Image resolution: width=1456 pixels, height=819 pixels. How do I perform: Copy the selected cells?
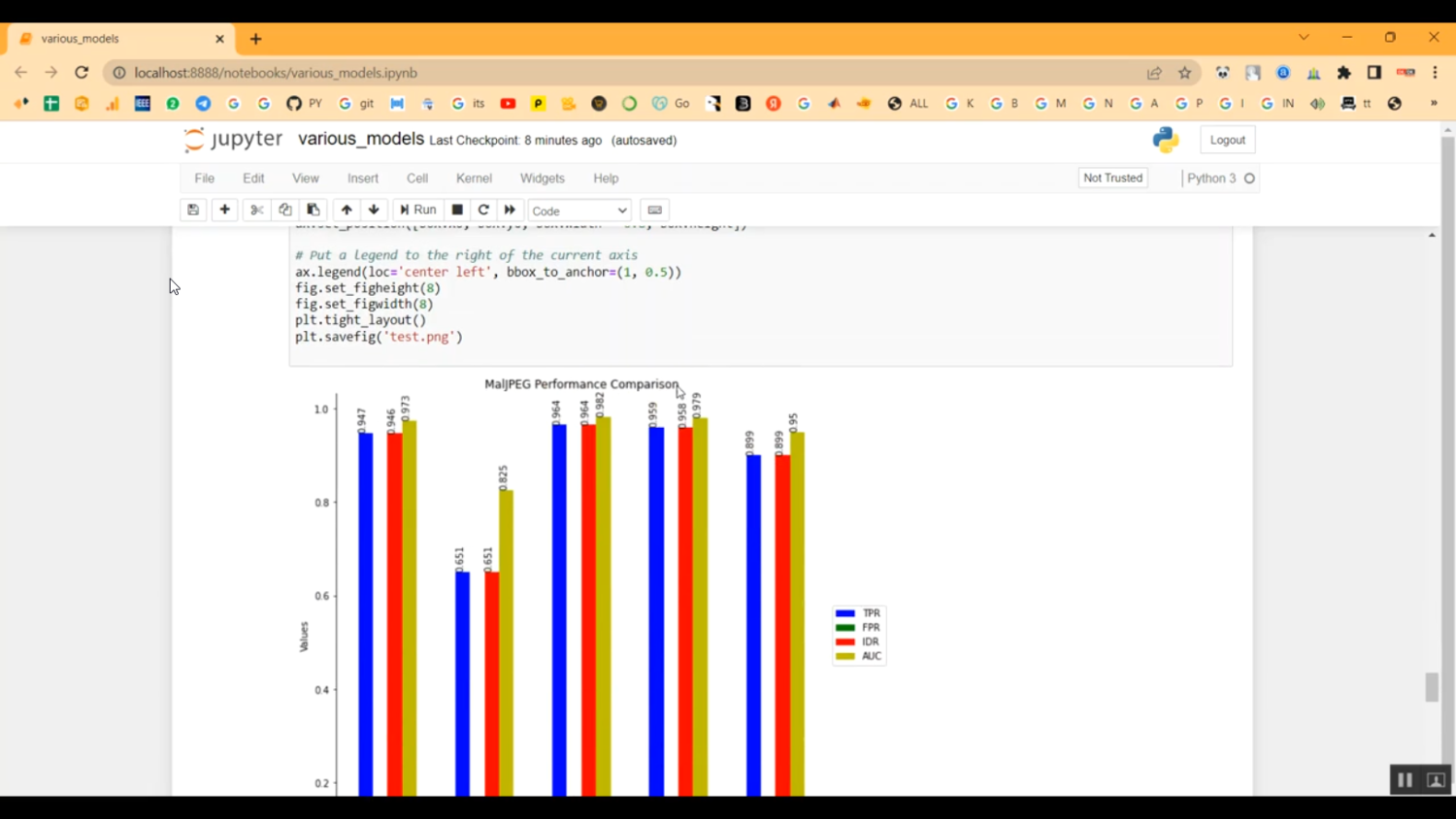click(x=284, y=210)
